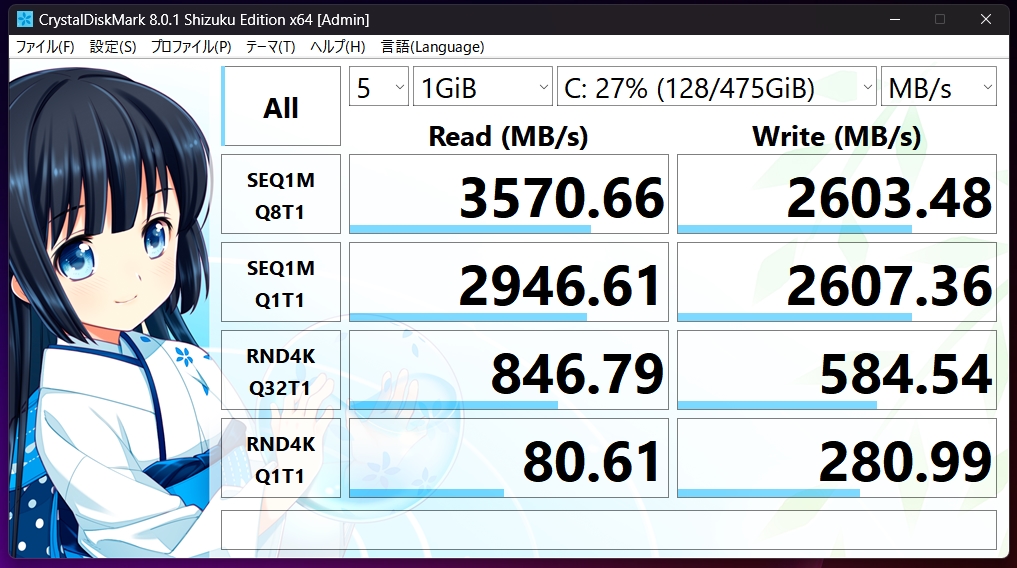Run the SEQ1M Q1T1 test
This screenshot has height=568, width=1017.
[x=281, y=282]
